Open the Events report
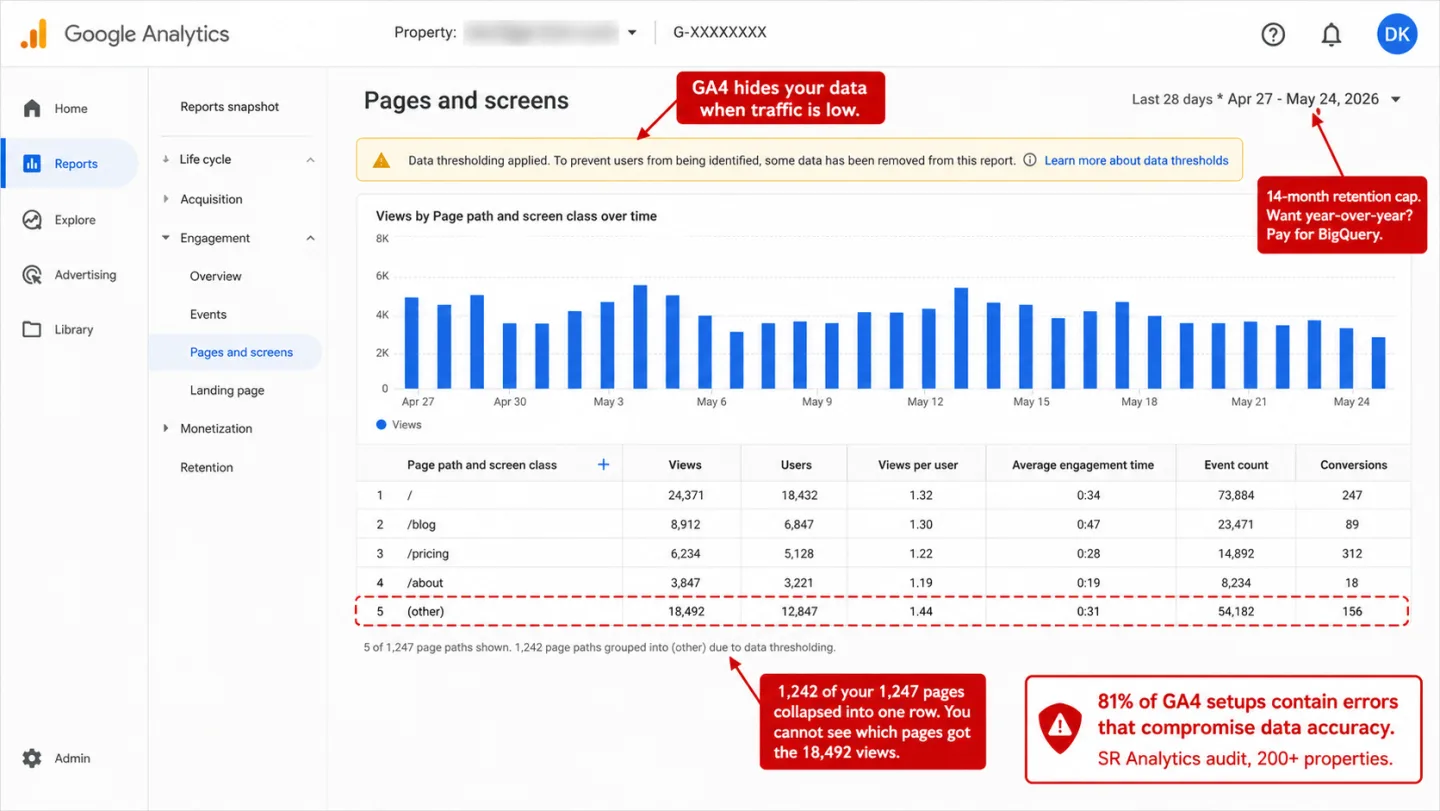This screenshot has width=1440, height=811. tap(208, 314)
